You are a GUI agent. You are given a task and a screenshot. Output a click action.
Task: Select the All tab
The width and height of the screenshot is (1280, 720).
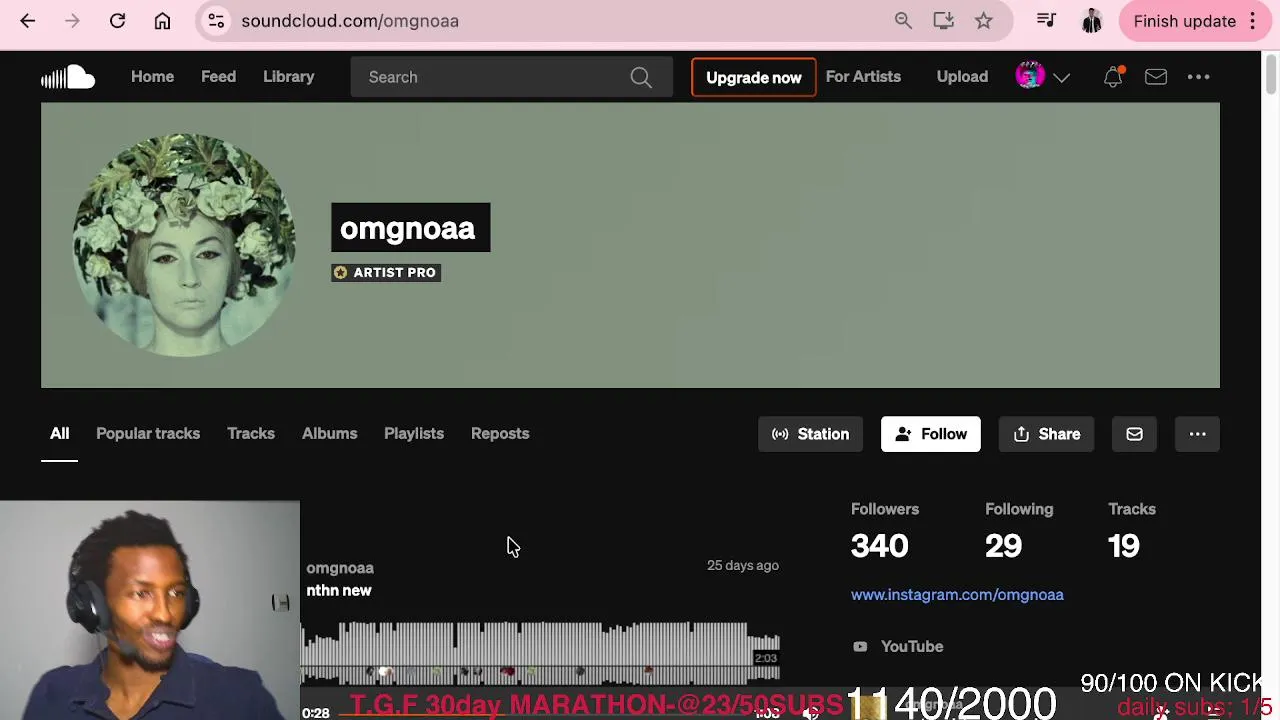[59, 433]
